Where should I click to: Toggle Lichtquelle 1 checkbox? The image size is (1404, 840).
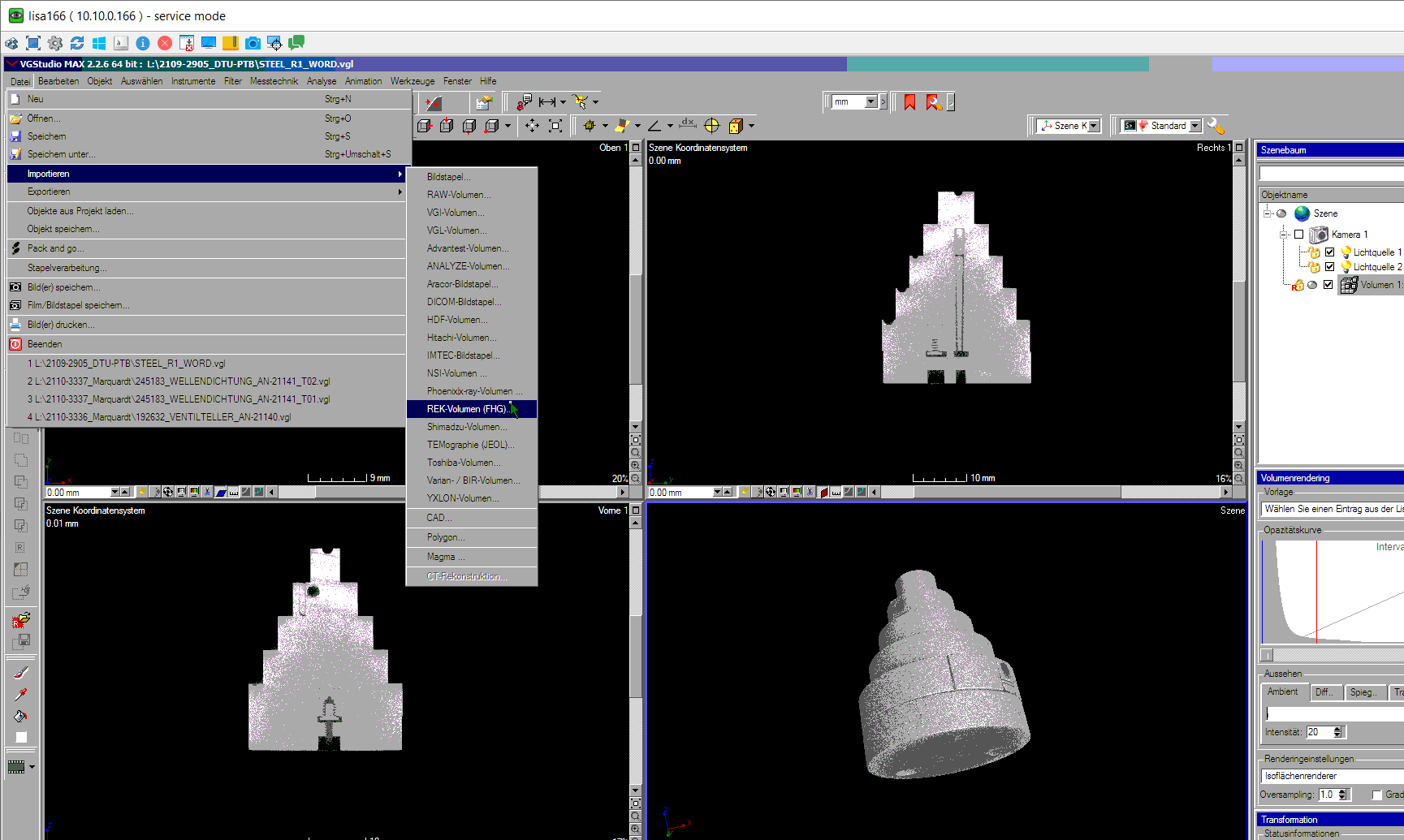coord(1329,252)
